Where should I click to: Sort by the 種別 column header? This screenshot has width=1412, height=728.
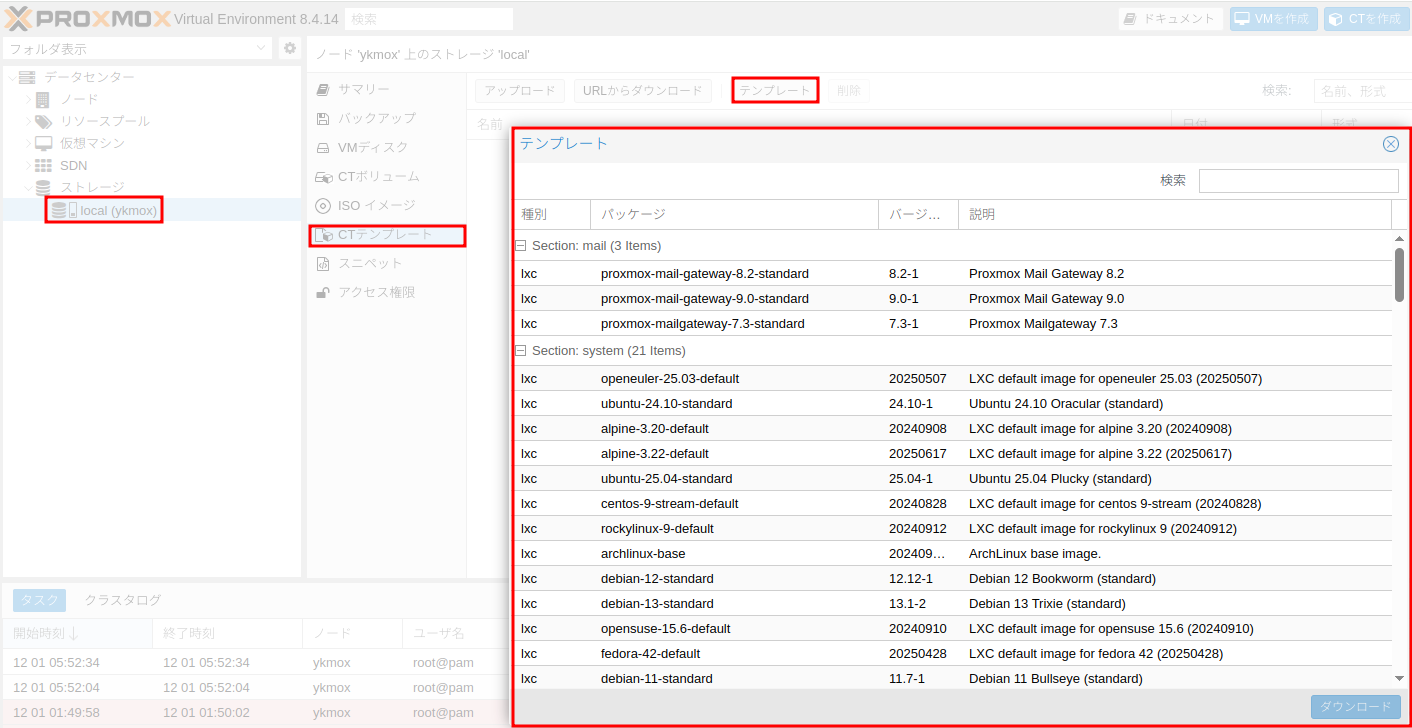552,215
